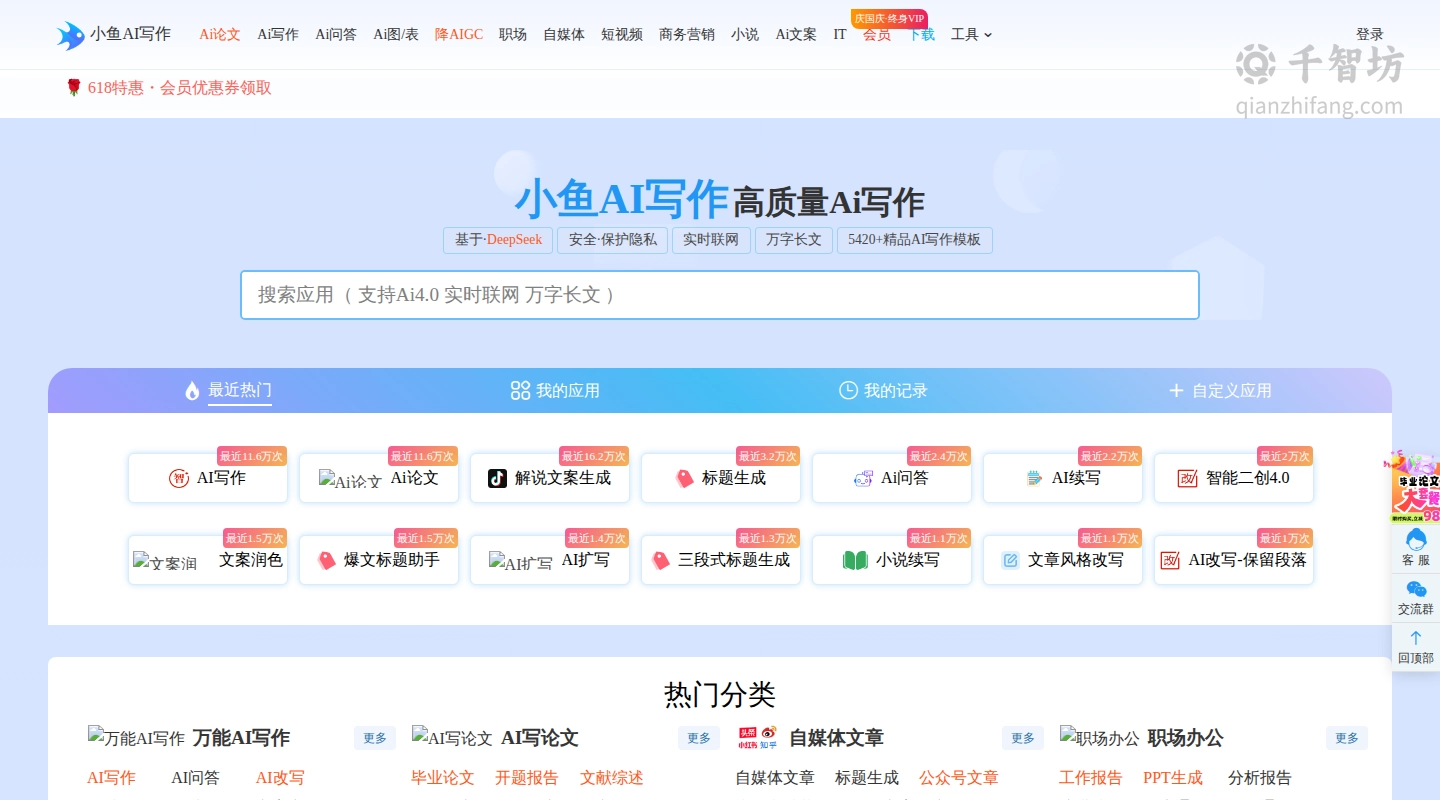
Task: Open the 下载 navigation item
Action: coord(921,34)
